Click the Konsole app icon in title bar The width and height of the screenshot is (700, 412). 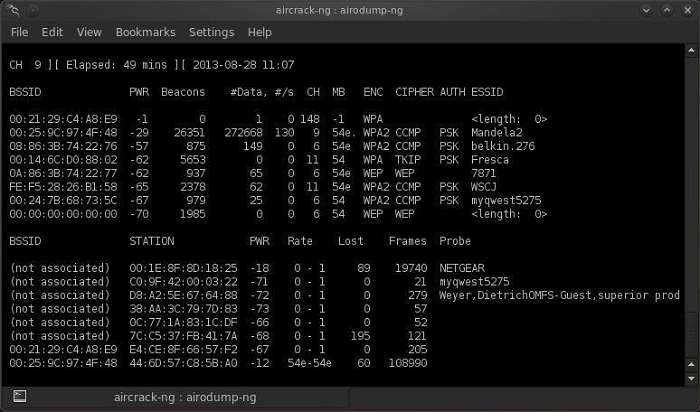coord(13,10)
